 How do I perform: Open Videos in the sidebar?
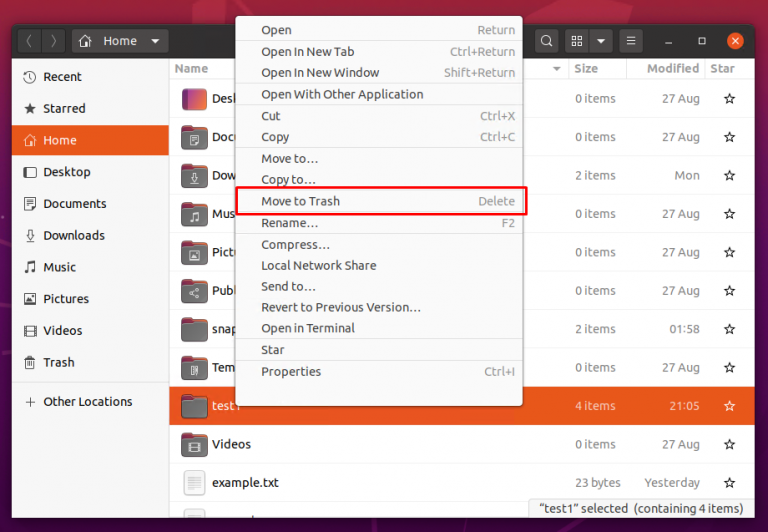coord(90,331)
